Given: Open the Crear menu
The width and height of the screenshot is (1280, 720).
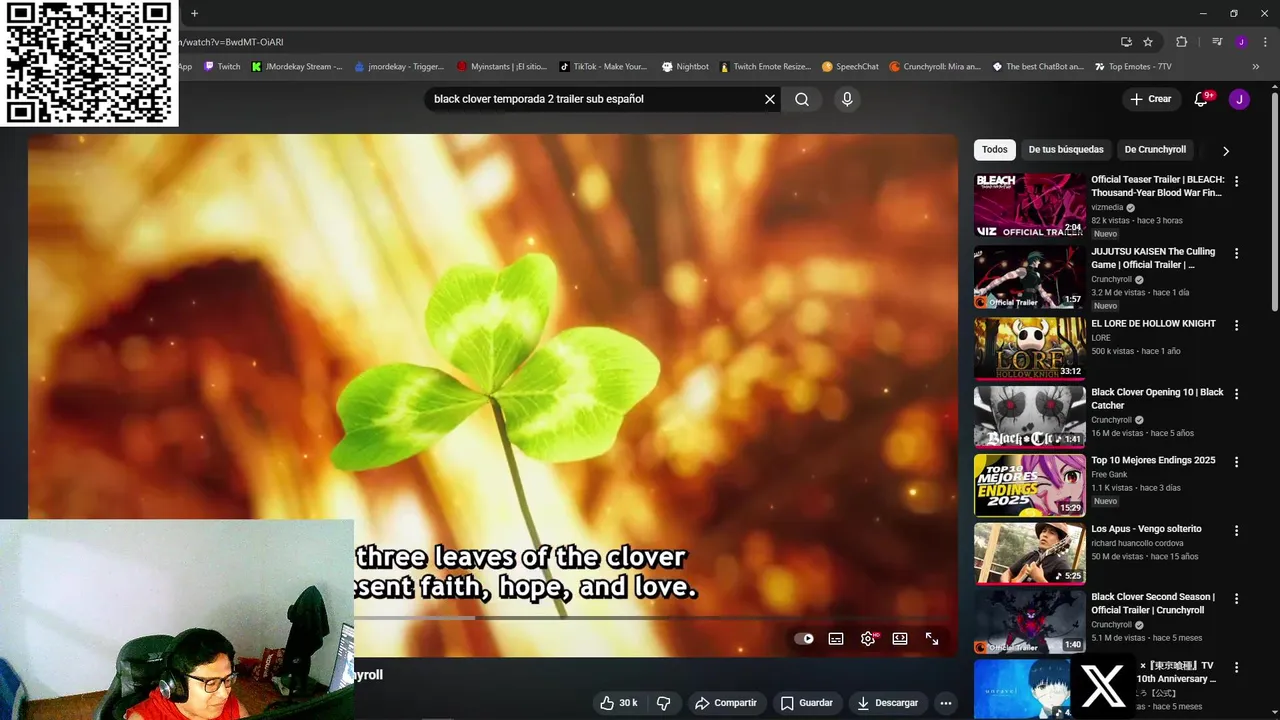Looking at the screenshot, I should [1150, 99].
